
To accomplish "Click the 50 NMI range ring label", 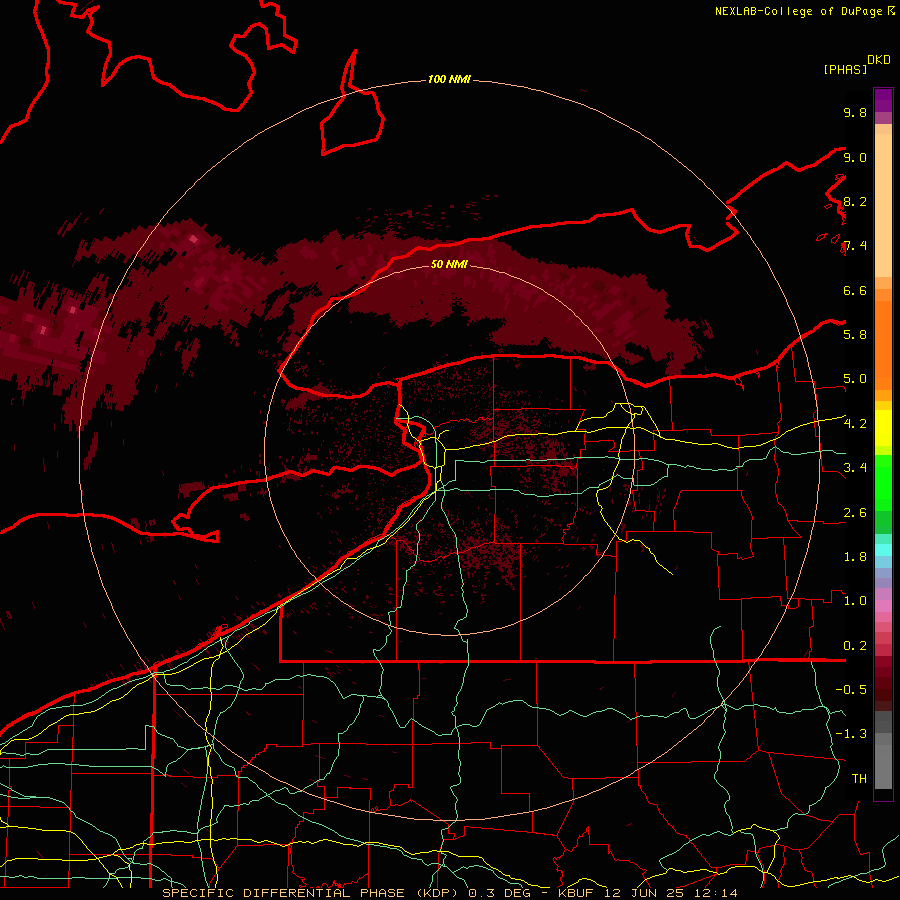I will [449, 264].
